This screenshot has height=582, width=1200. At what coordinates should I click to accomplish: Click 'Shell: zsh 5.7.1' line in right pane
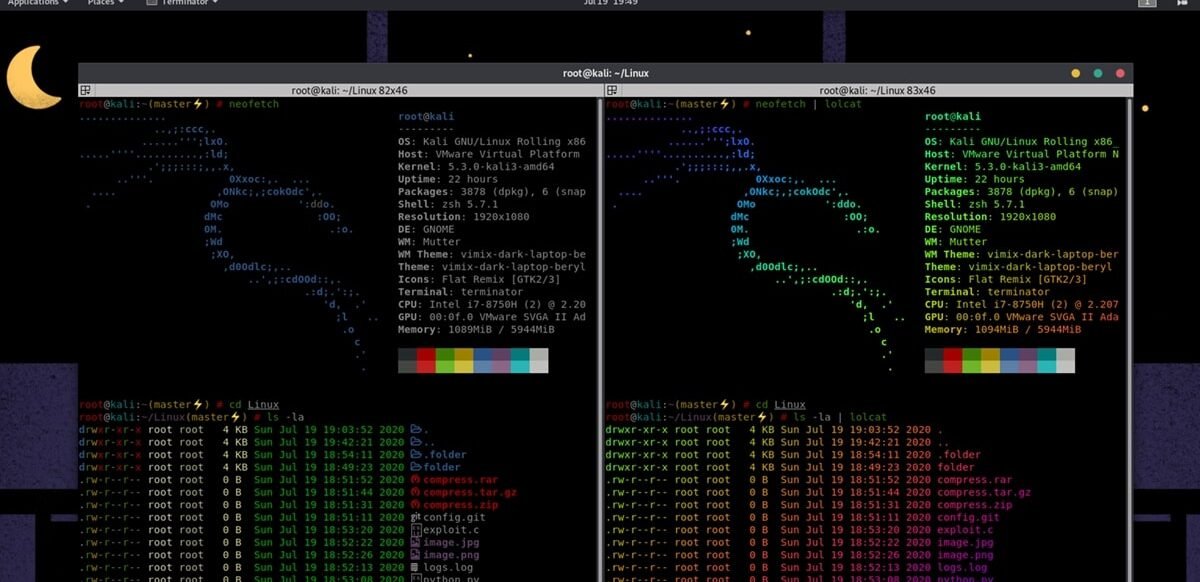[975, 204]
